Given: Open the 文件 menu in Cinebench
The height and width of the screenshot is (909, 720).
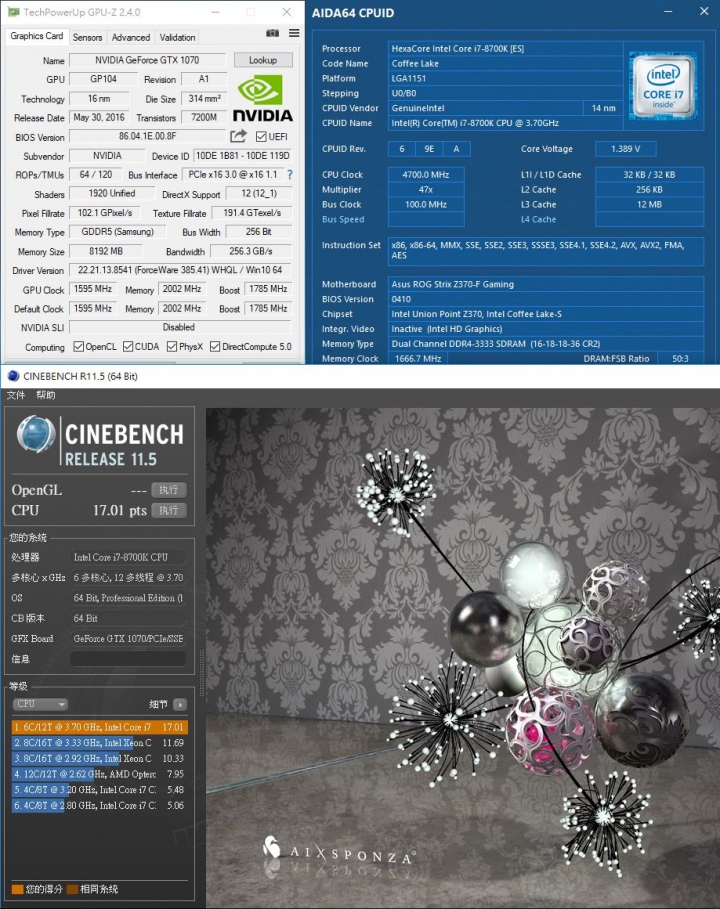Looking at the screenshot, I should pyautogui.click(x=16, y=395).
